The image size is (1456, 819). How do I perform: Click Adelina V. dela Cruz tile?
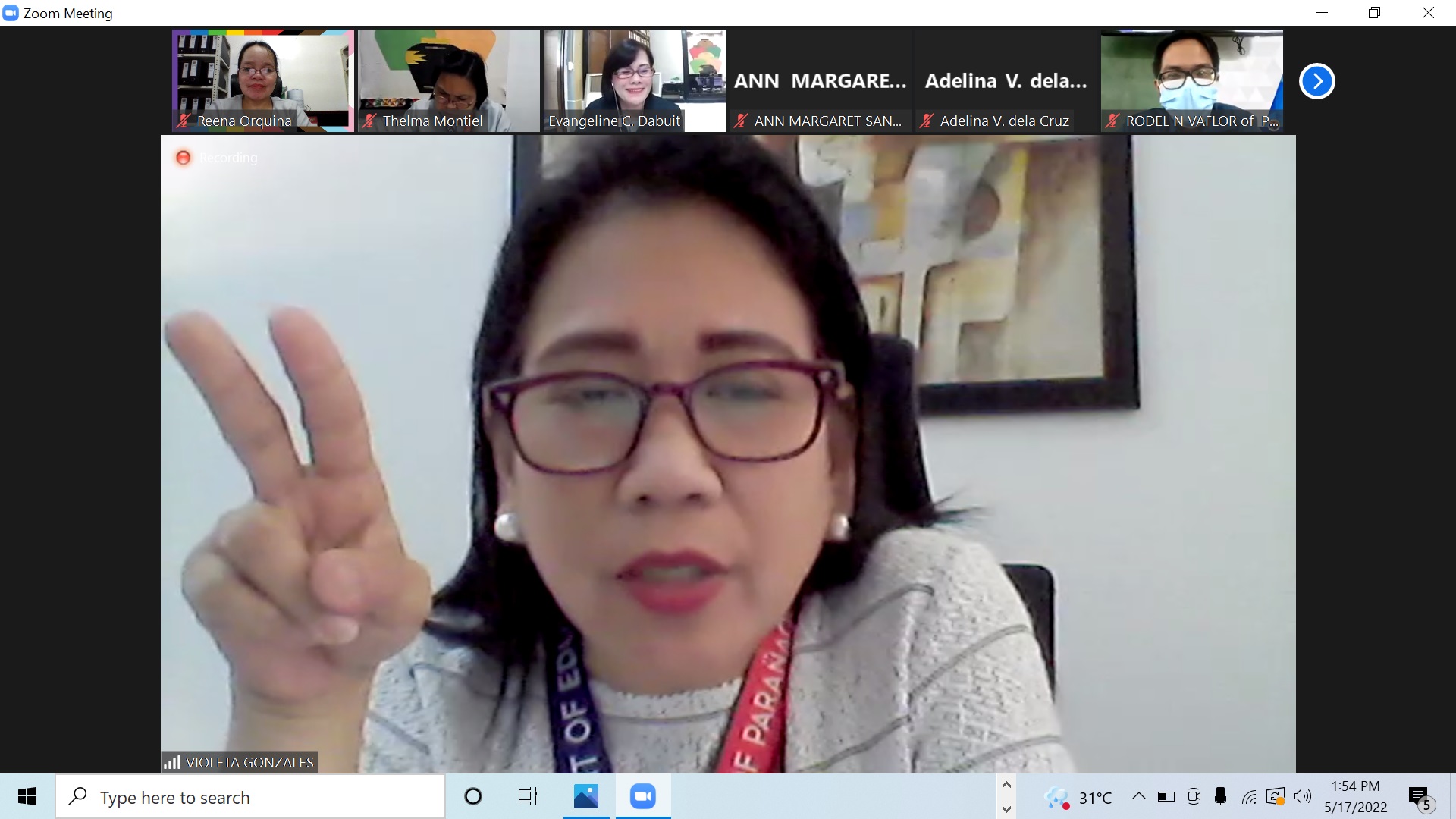[1006, 80]
